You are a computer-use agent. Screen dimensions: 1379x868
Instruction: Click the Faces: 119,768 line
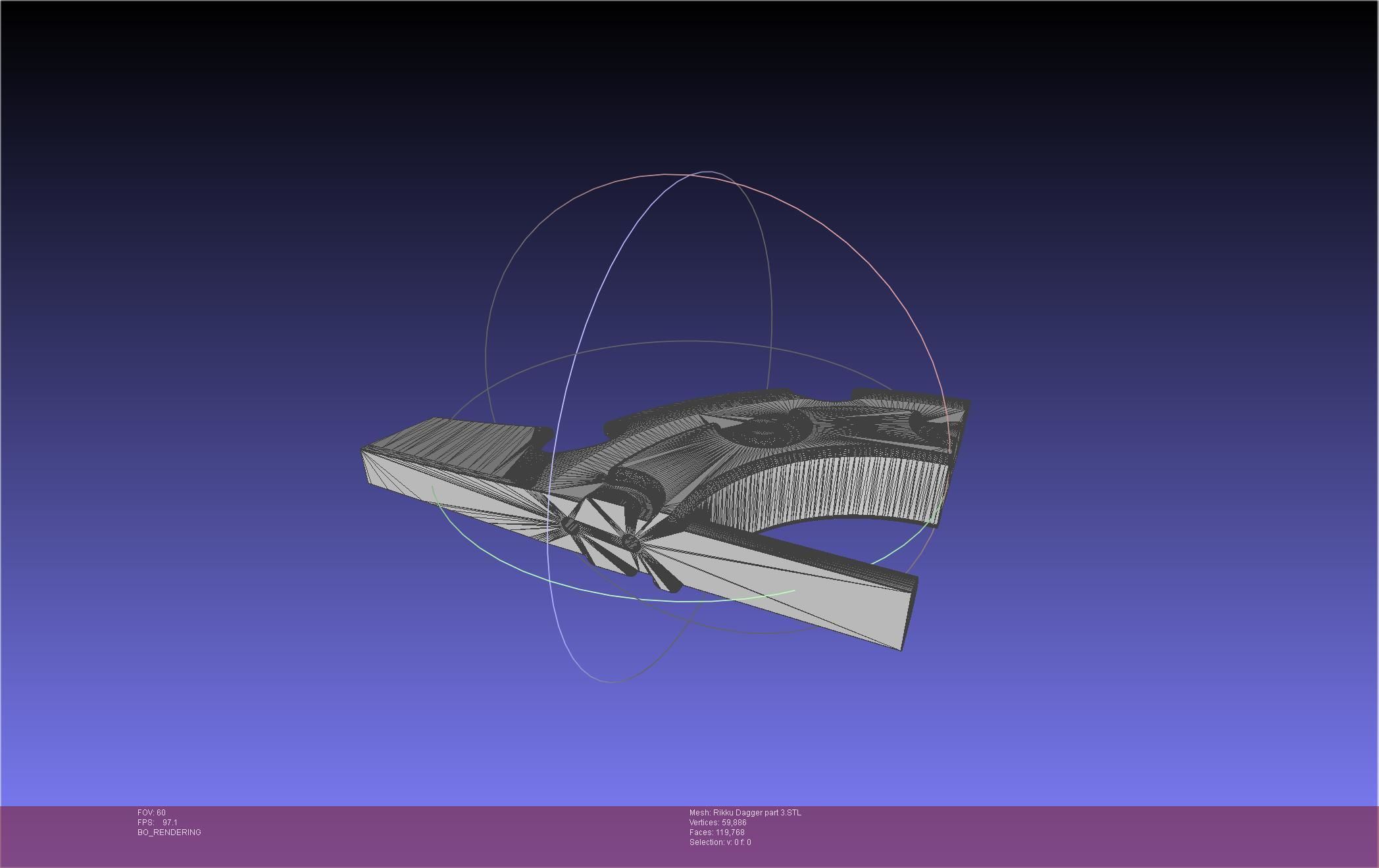tap(717, 832)
